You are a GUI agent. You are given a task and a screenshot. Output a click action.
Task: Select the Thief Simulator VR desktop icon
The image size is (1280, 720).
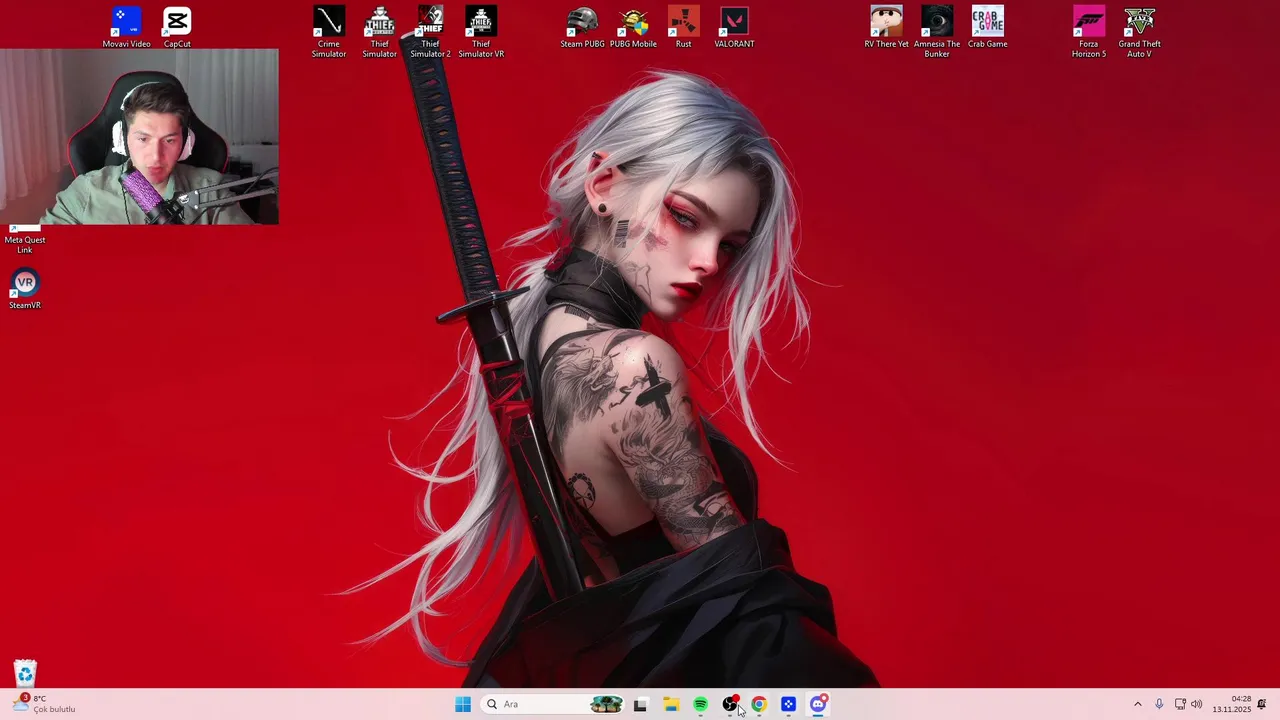(481, 32)
